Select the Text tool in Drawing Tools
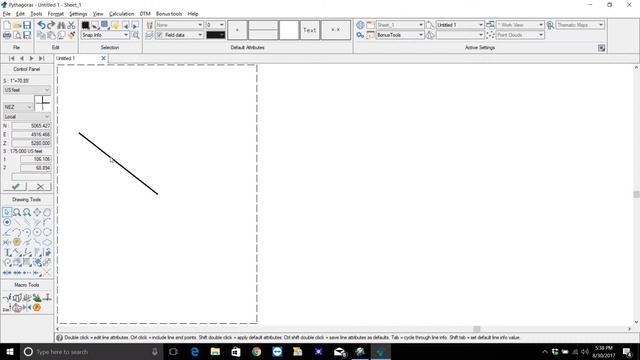The width and height of the screenshot is (640, 360). tap(7, 252)
